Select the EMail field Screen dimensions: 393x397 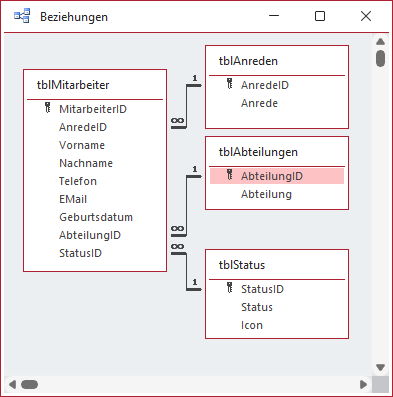click(73, 199)
